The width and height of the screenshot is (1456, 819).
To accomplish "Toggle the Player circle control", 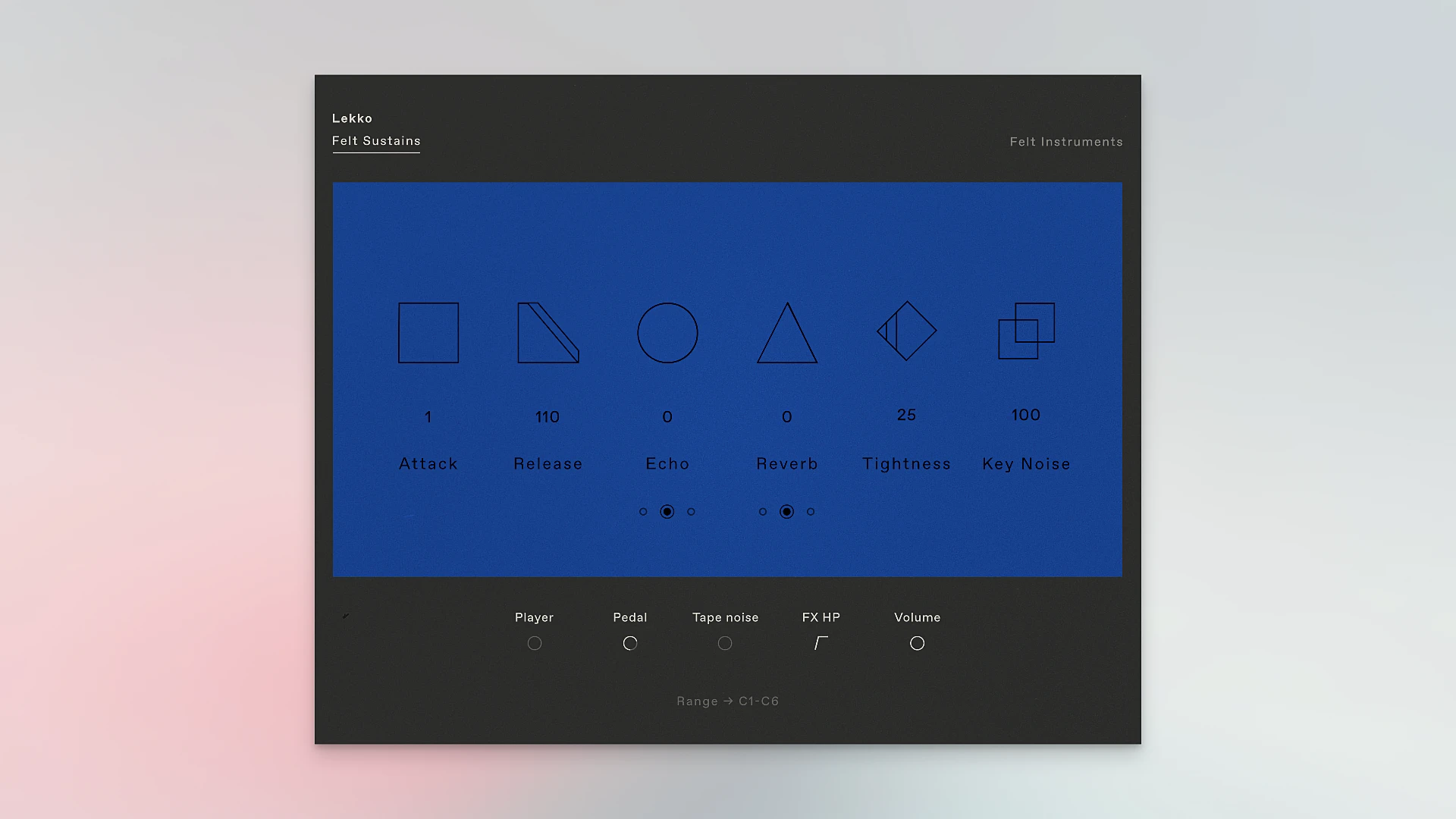I will tap(535, 643).
